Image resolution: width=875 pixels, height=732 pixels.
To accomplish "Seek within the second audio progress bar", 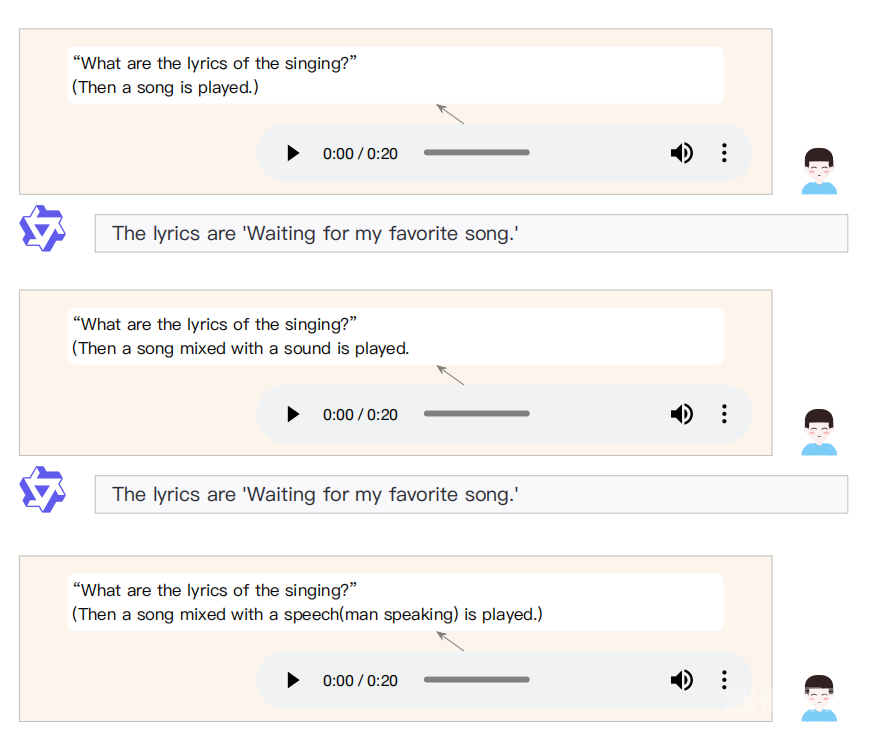I will pyautogui.click(x=477, y=413).
